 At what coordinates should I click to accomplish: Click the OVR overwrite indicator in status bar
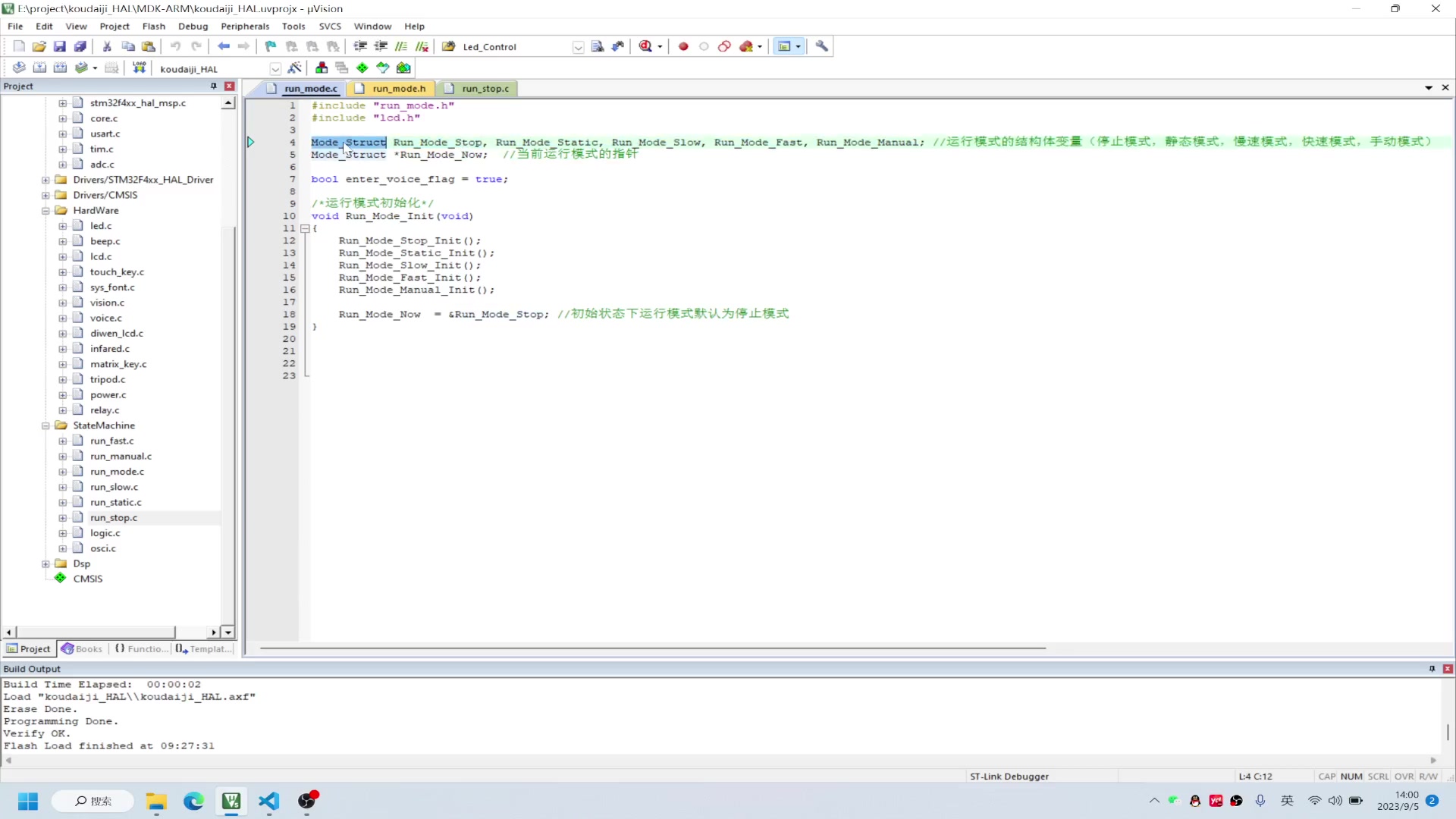click(x=1404, y=777)
